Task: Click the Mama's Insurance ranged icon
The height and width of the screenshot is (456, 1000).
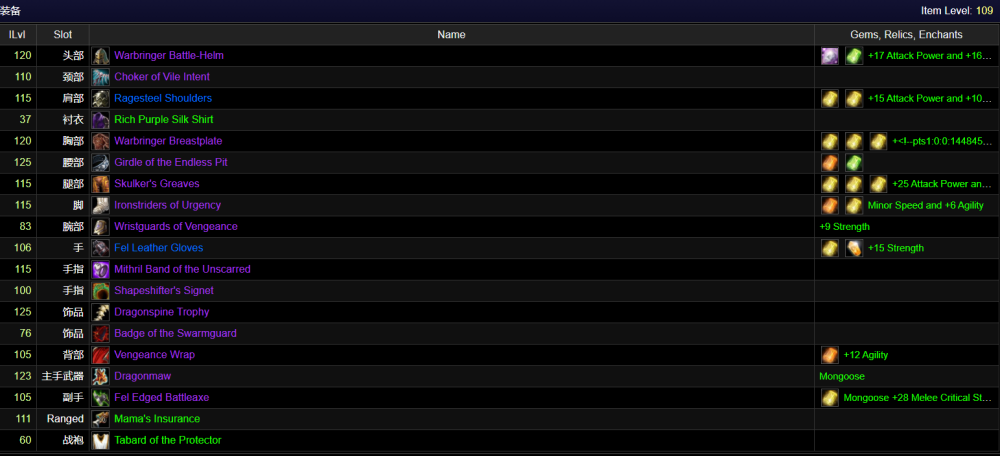Action: pos(100,419)
